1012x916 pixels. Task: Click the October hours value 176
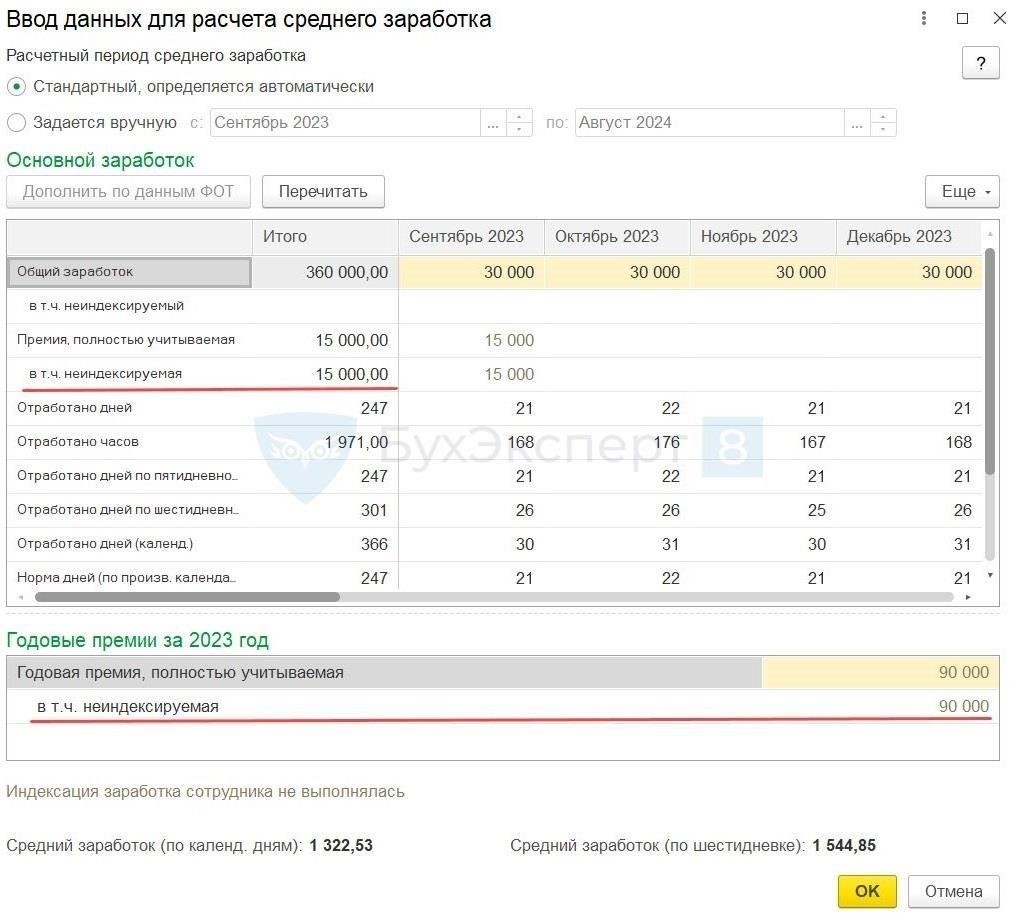coord(618,442)
